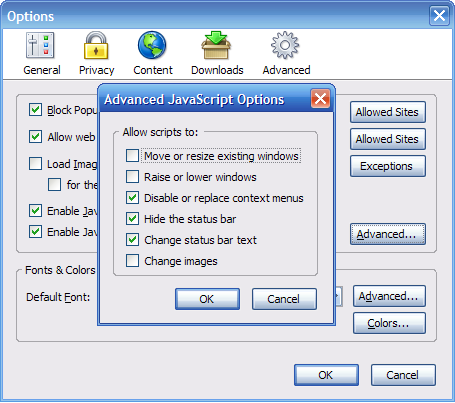
Task: Open Colors settings button
Action: [389, 323]
